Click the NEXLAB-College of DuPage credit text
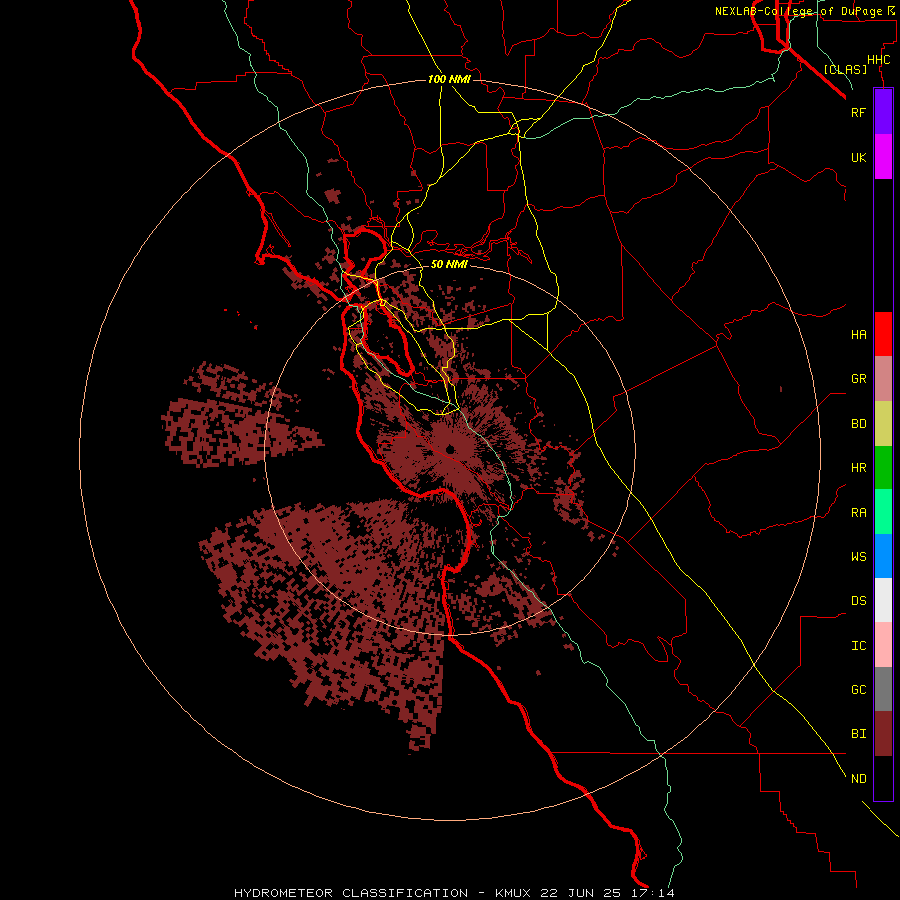The image size is (900, 900). (x=804, y=11)
